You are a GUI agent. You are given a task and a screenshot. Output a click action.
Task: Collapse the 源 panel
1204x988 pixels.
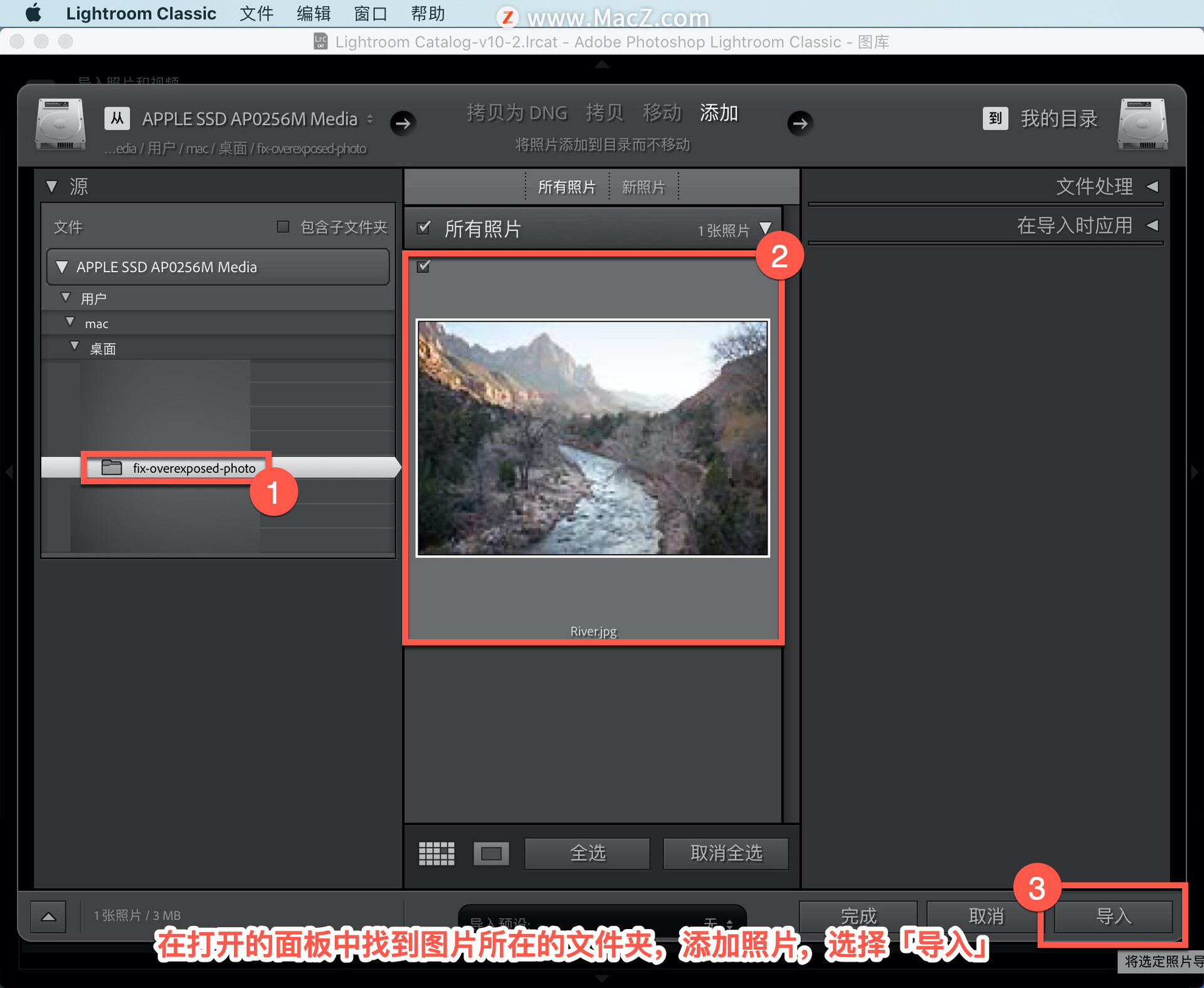point(52,186)
